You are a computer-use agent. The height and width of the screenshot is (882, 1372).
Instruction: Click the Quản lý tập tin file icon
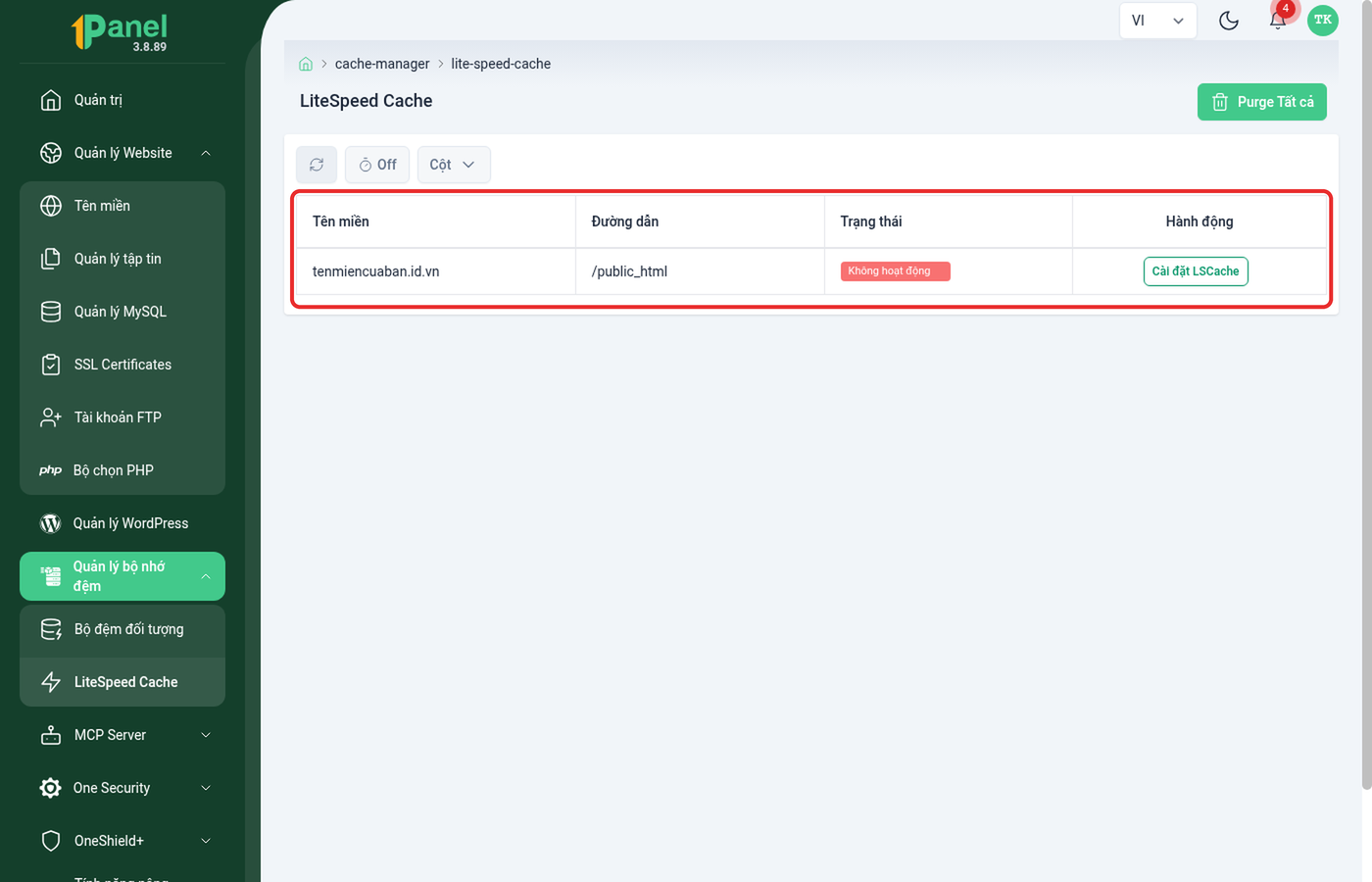click(x=51, y=259)
